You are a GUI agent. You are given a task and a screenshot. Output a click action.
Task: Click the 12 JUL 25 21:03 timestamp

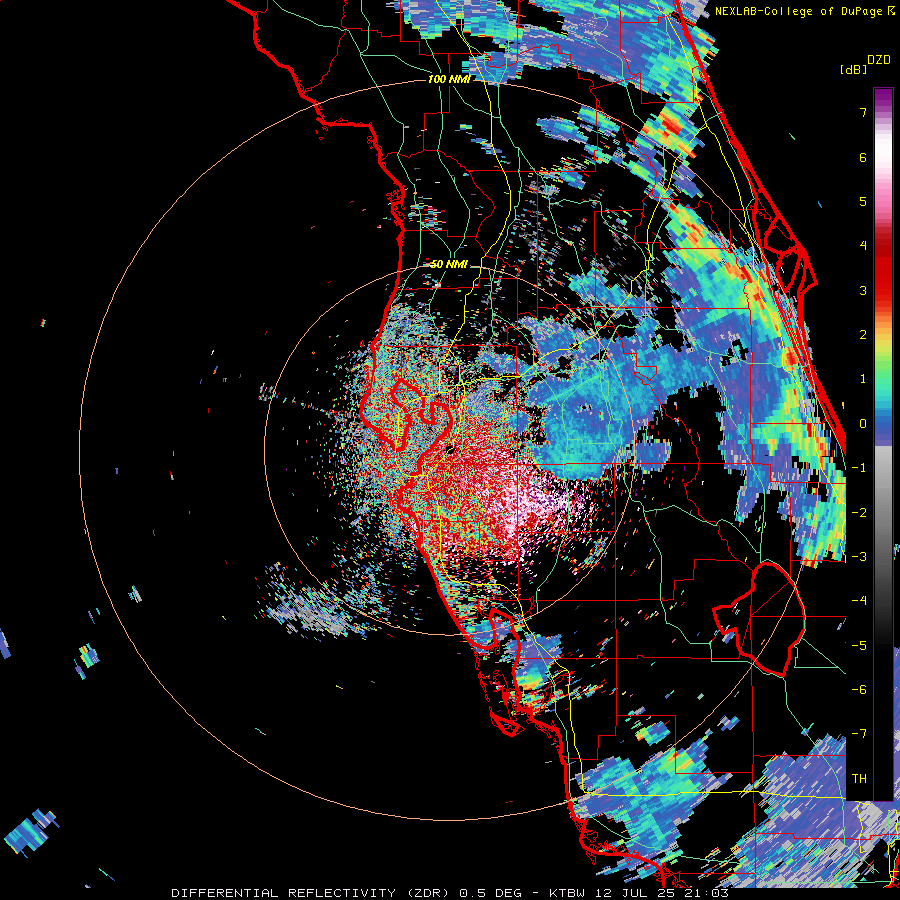660,893
